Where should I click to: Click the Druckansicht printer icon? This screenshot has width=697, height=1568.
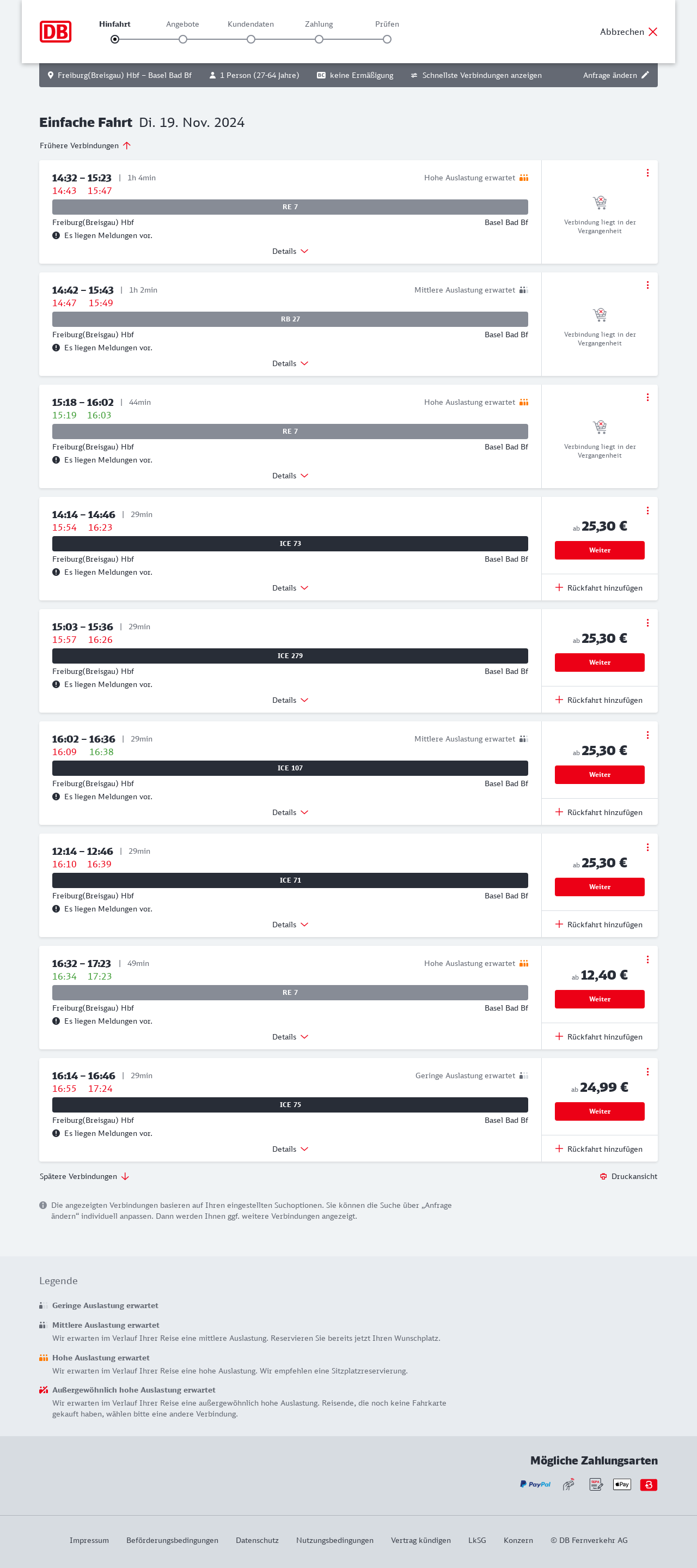603,1176
